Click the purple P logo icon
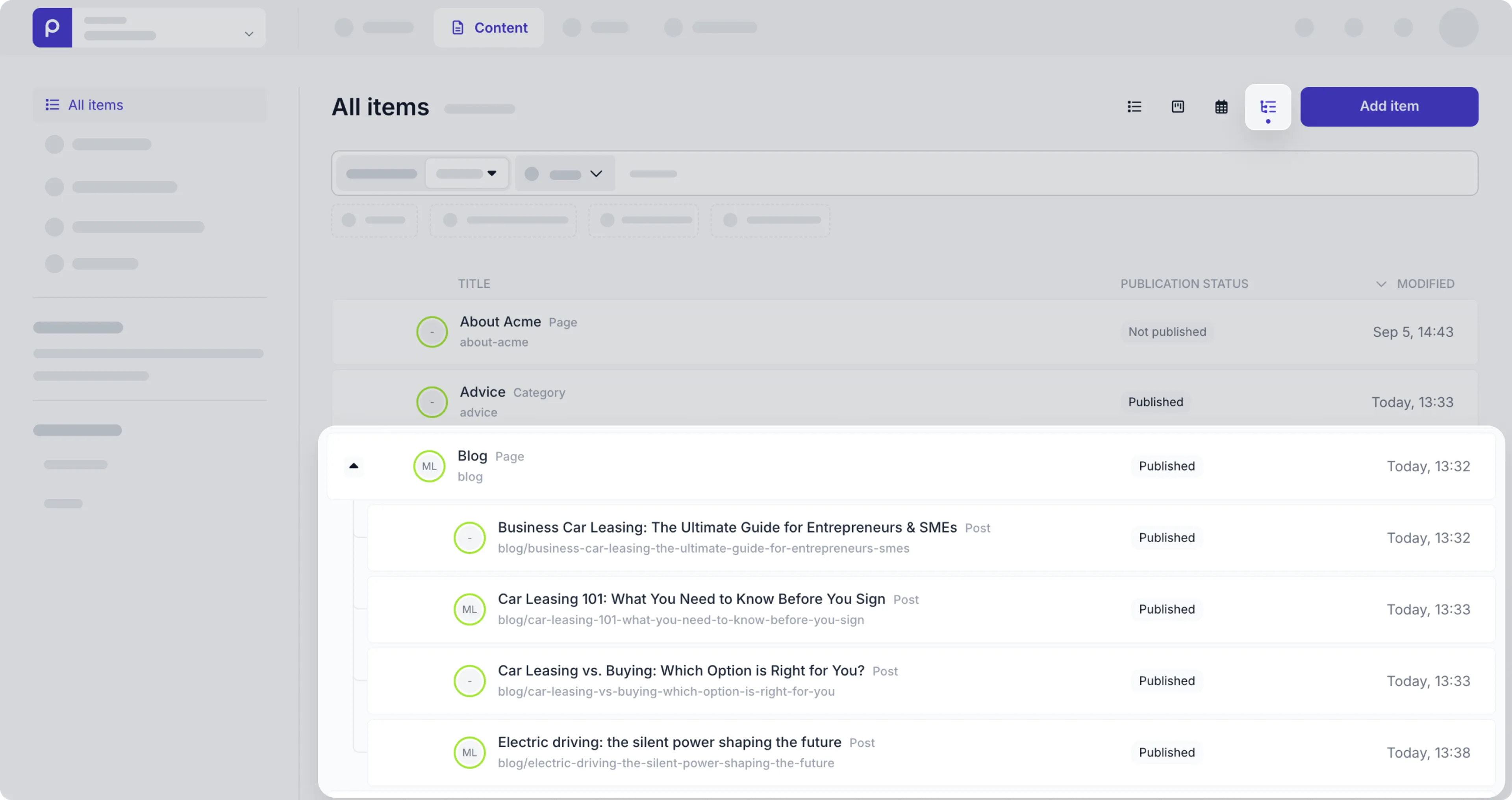The width and height of the screenshot is (1512, 800). pyautogui.click(x=52, y=28)
